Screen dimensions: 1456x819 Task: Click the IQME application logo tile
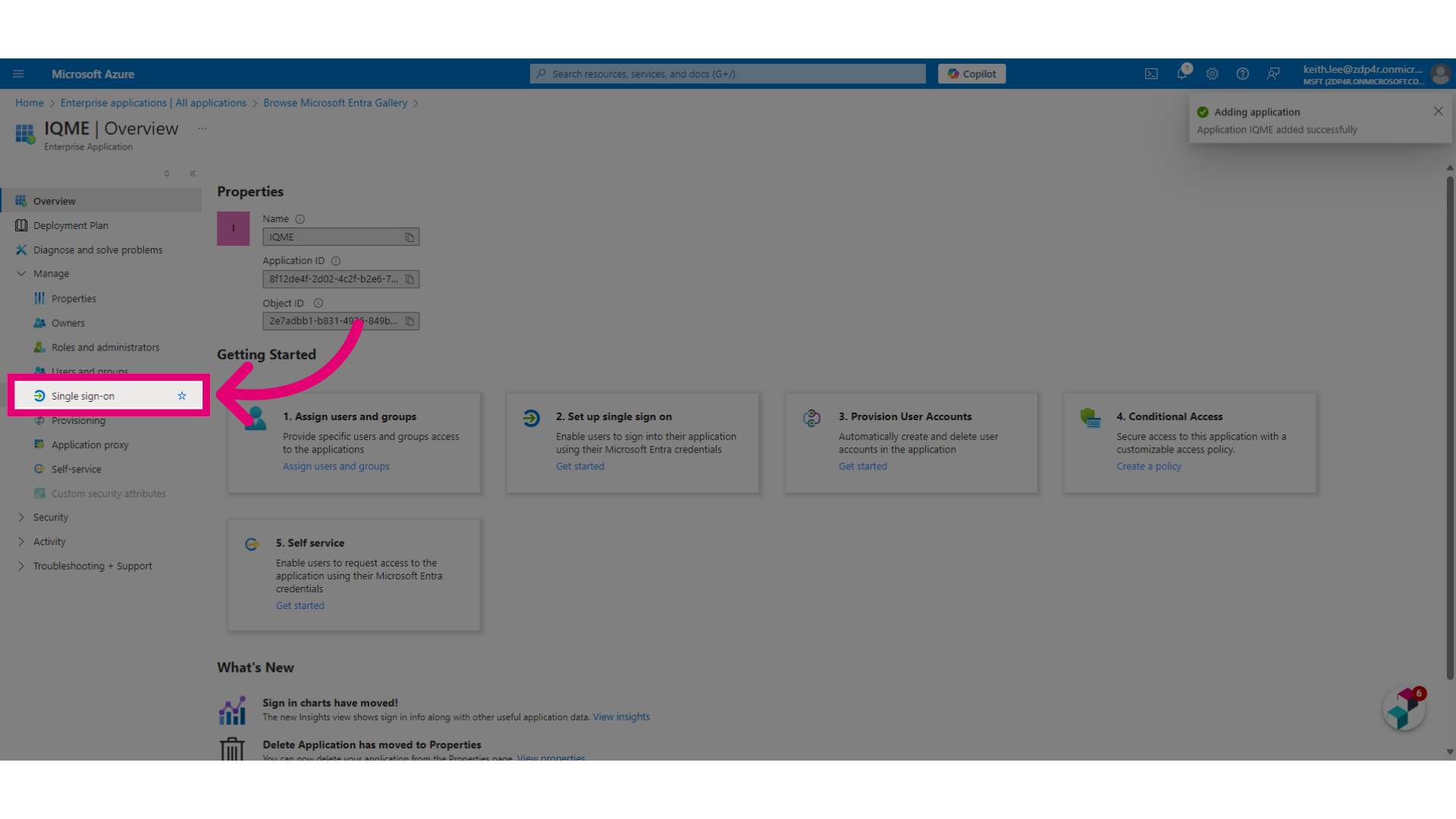coord(234,228)
